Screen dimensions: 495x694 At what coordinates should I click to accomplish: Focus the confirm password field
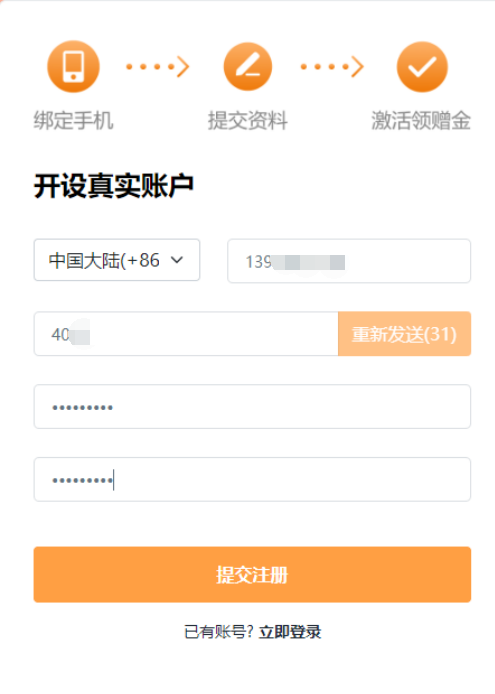click(x=252, y=479)
